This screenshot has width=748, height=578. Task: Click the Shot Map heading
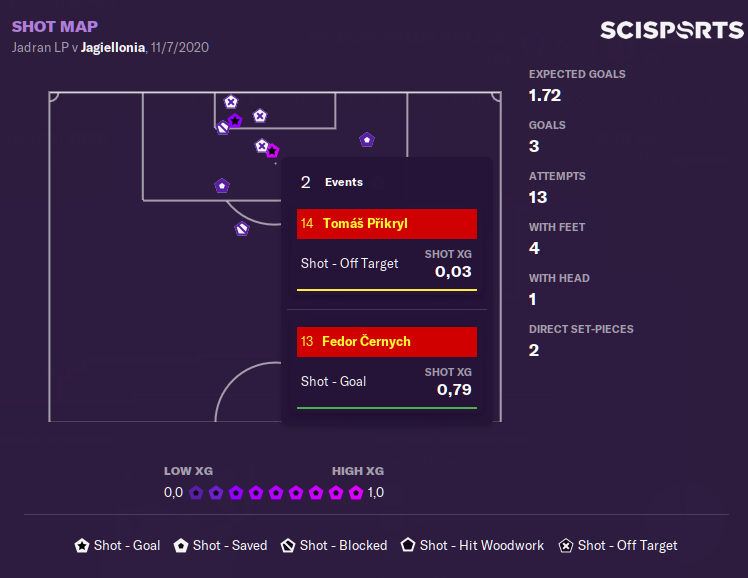(x=55, y=27)
